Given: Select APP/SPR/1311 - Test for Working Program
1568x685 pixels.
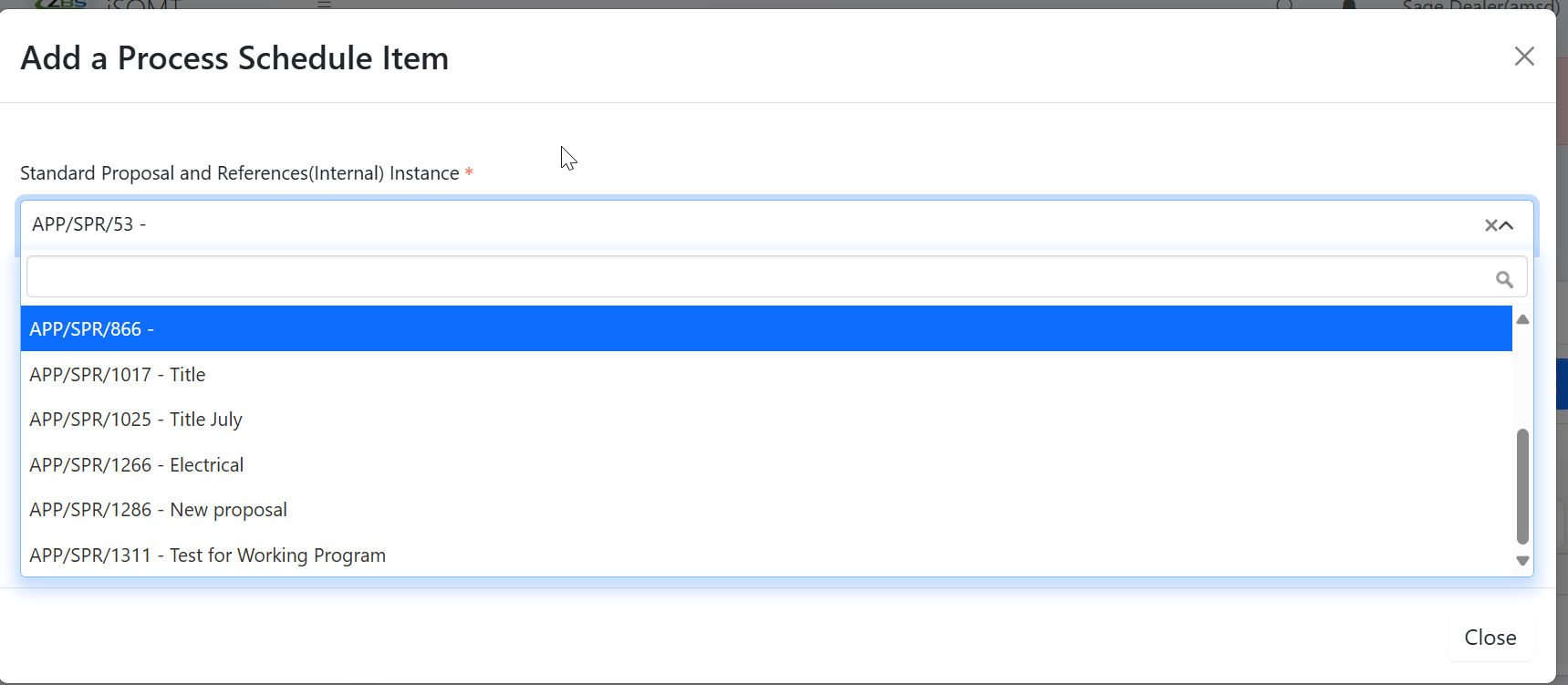Looking at the screenshot, I should point(208,555).
